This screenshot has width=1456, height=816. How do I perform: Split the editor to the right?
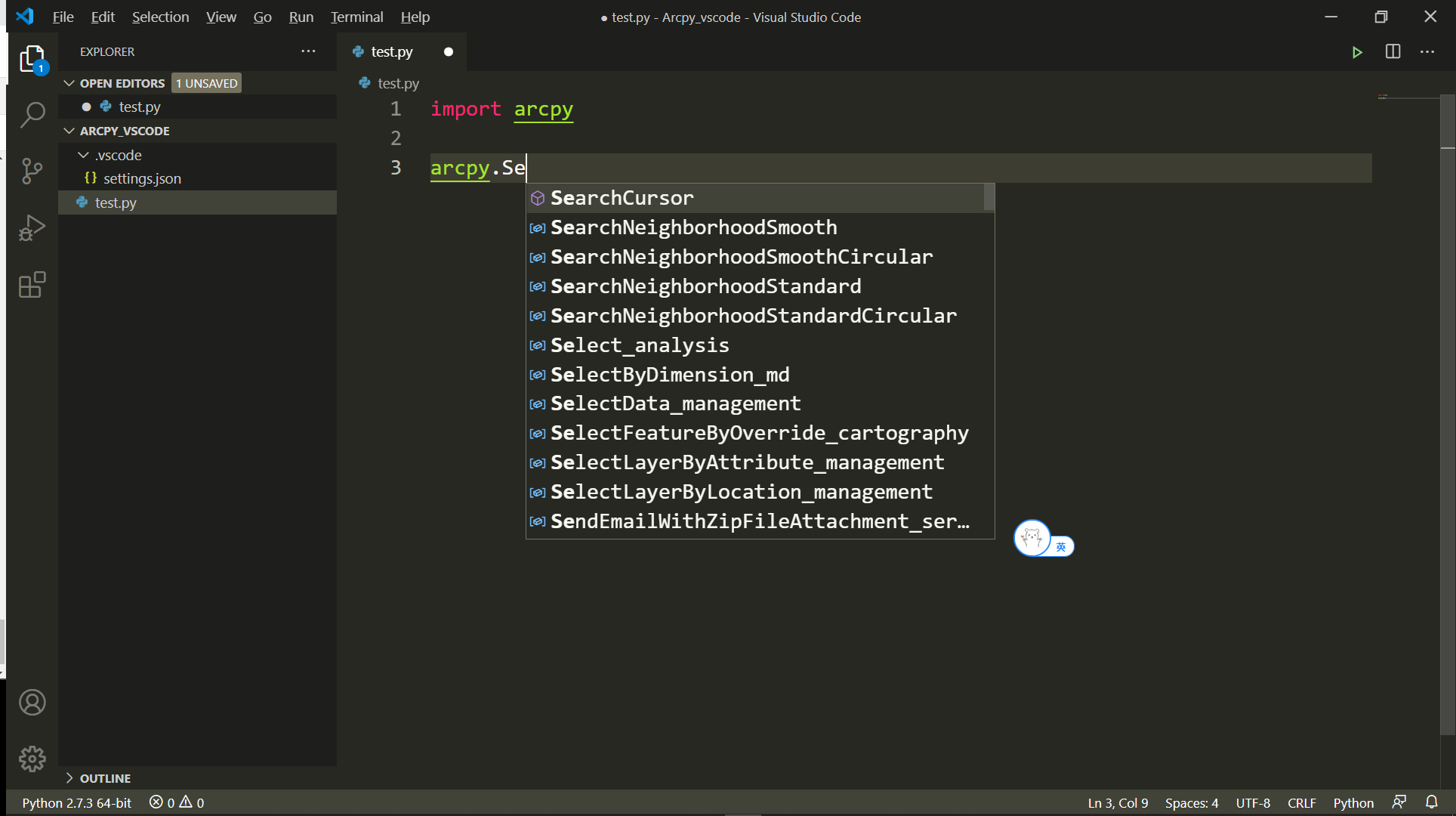(1393, 52)
